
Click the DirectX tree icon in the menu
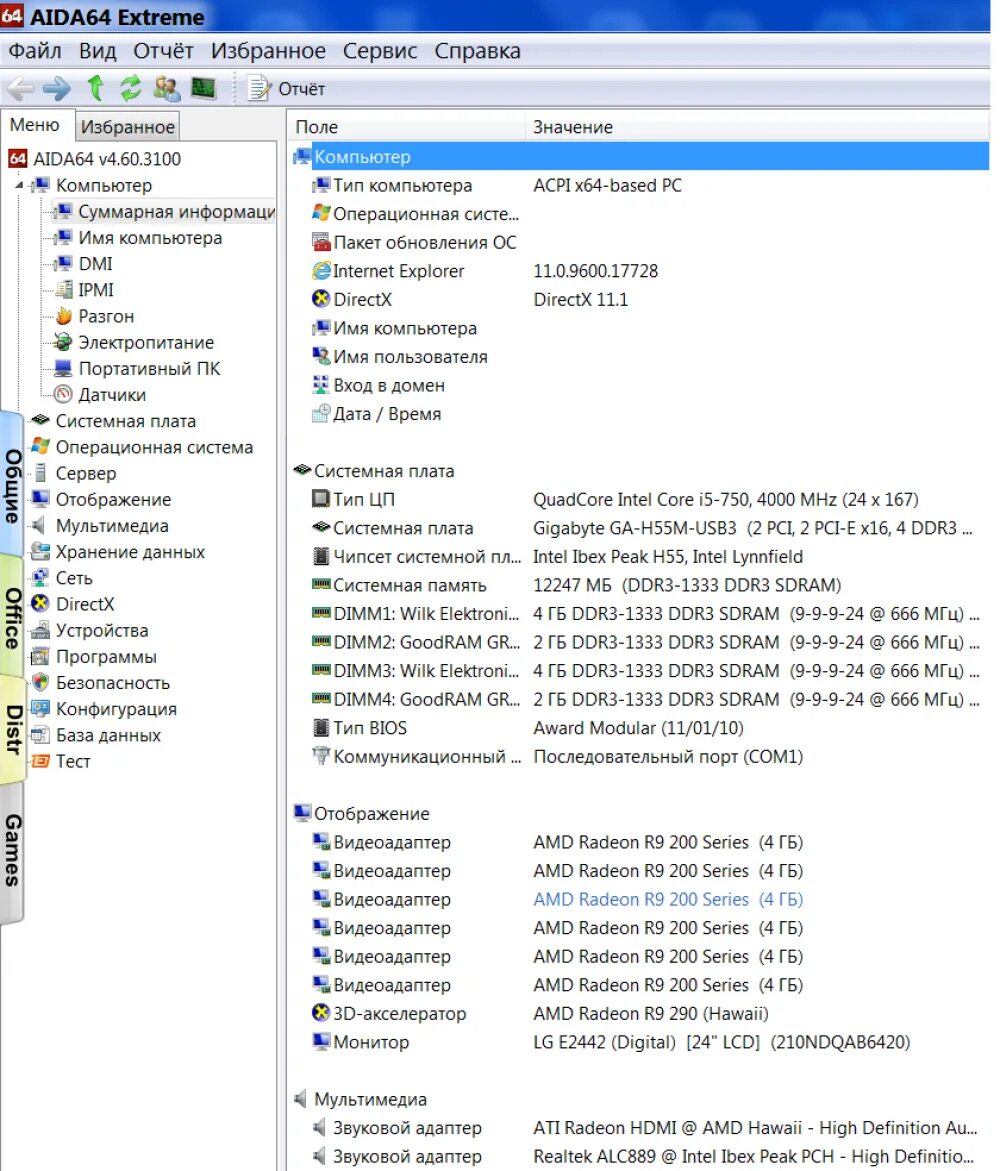pyautogui.click(x=41, y=604)
